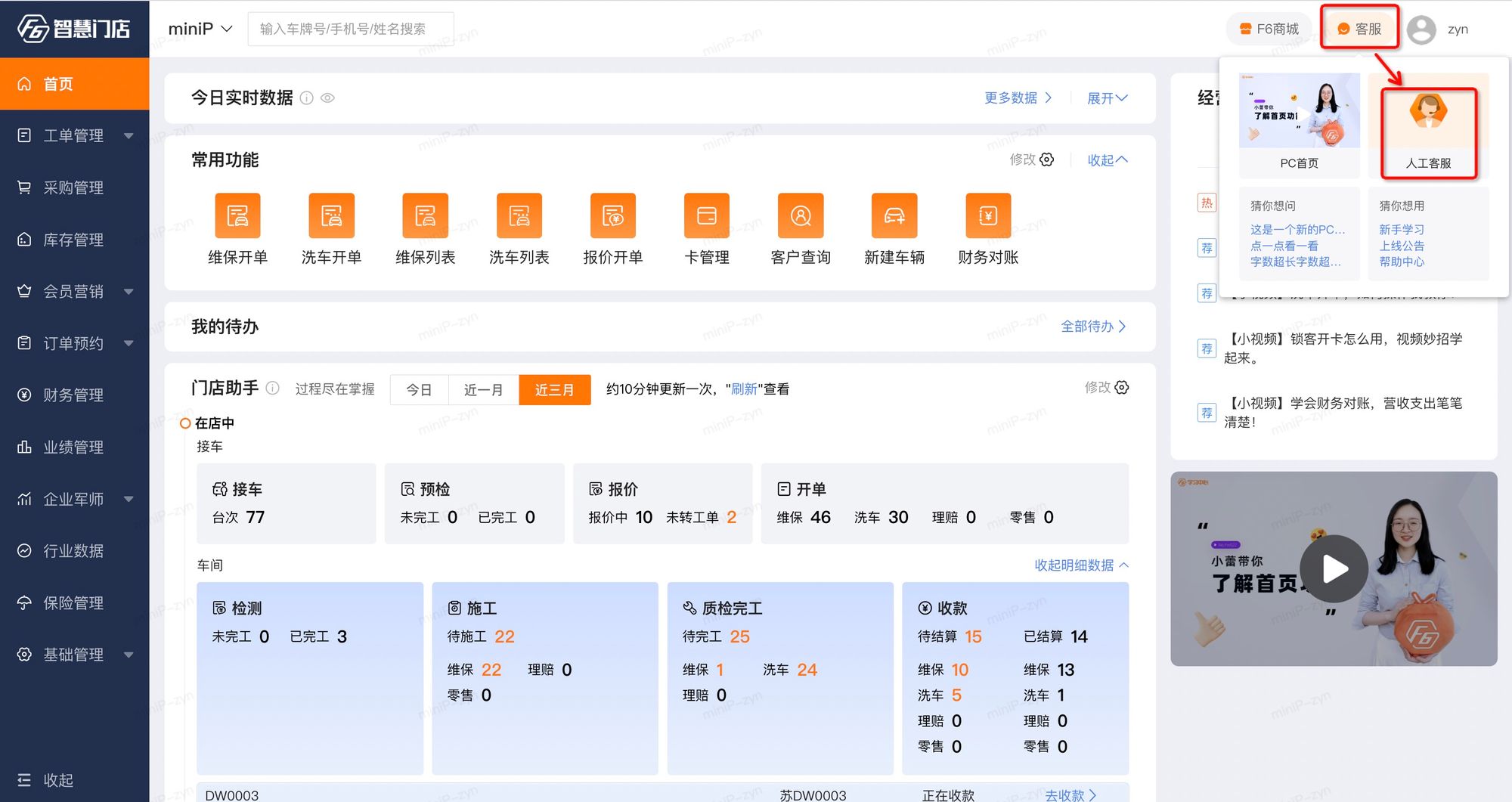Open 锁客开卡怎么用 video article
This screenshot has width=1512, height=802.
point(1343,348)
